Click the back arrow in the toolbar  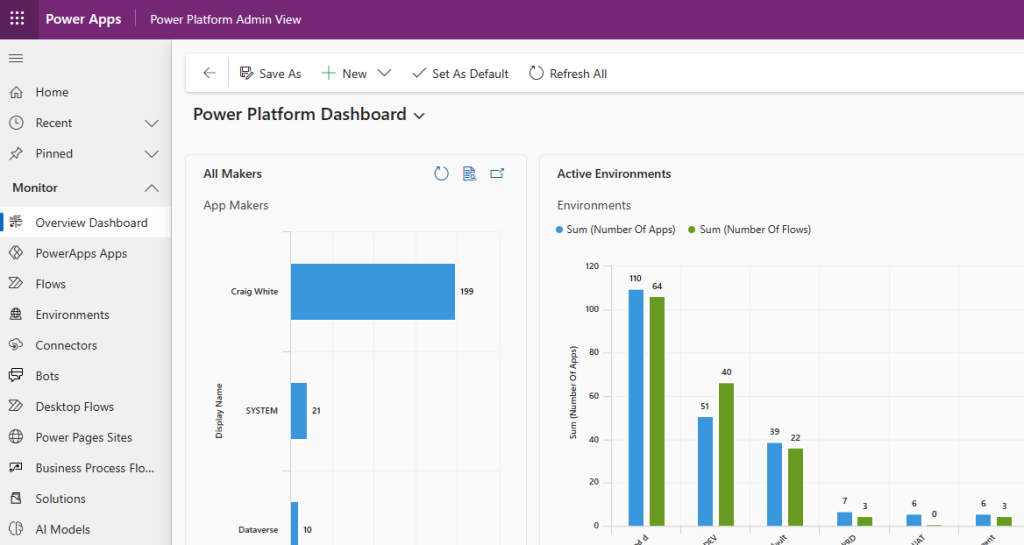209,73
